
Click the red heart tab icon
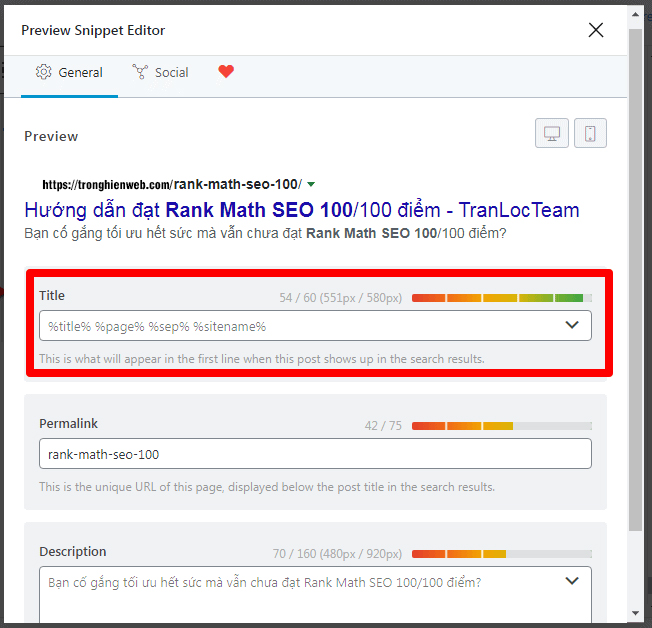pos(226,72)
